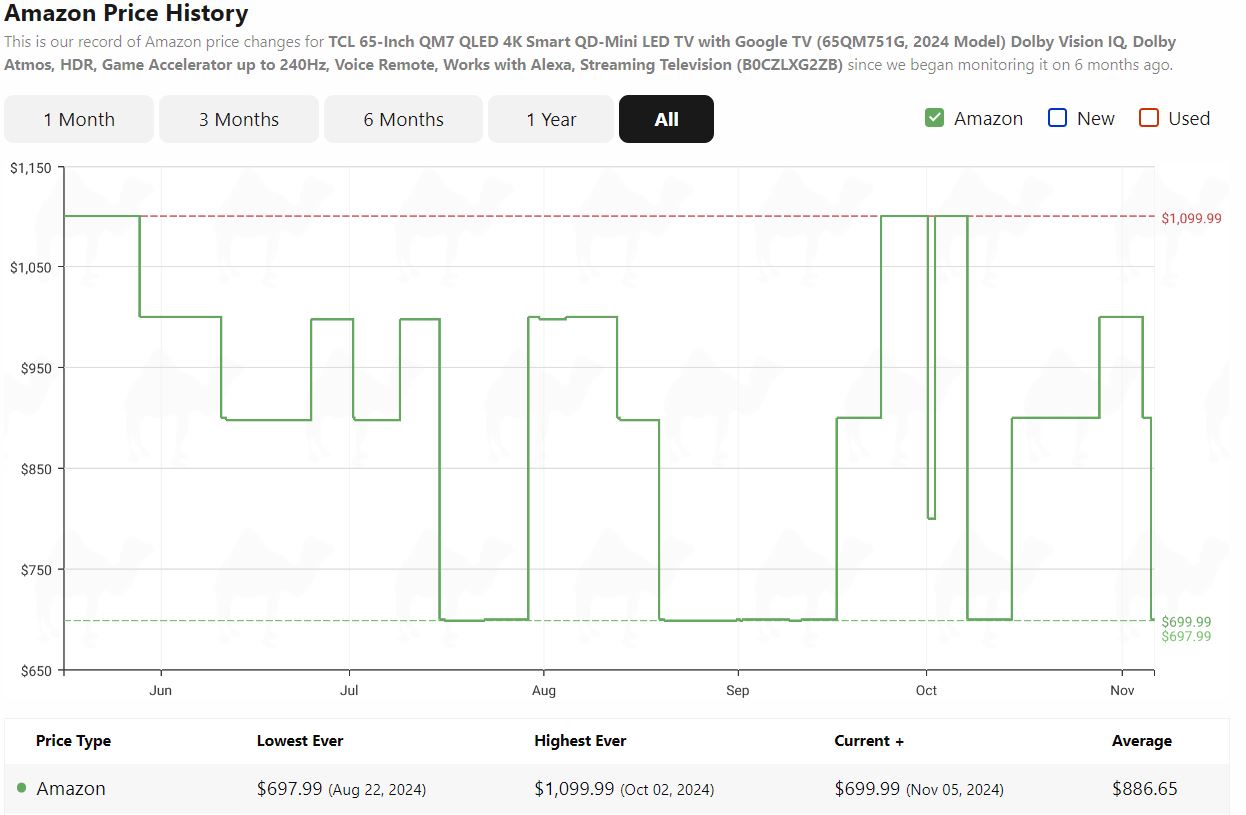Enable the Used price checkbox

[1149, 118]
